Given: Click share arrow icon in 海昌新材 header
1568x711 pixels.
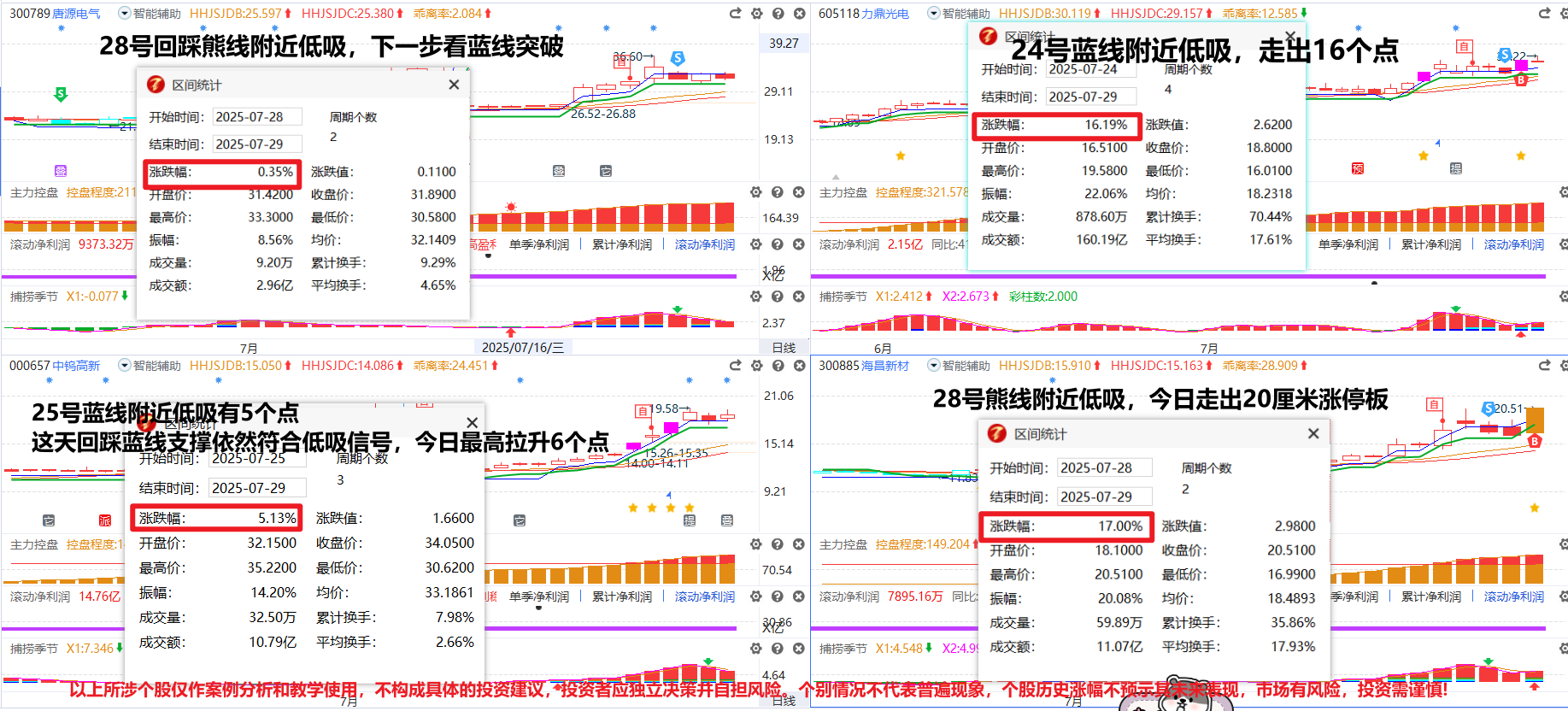Looking at the screenshot, I should 1544,366.
